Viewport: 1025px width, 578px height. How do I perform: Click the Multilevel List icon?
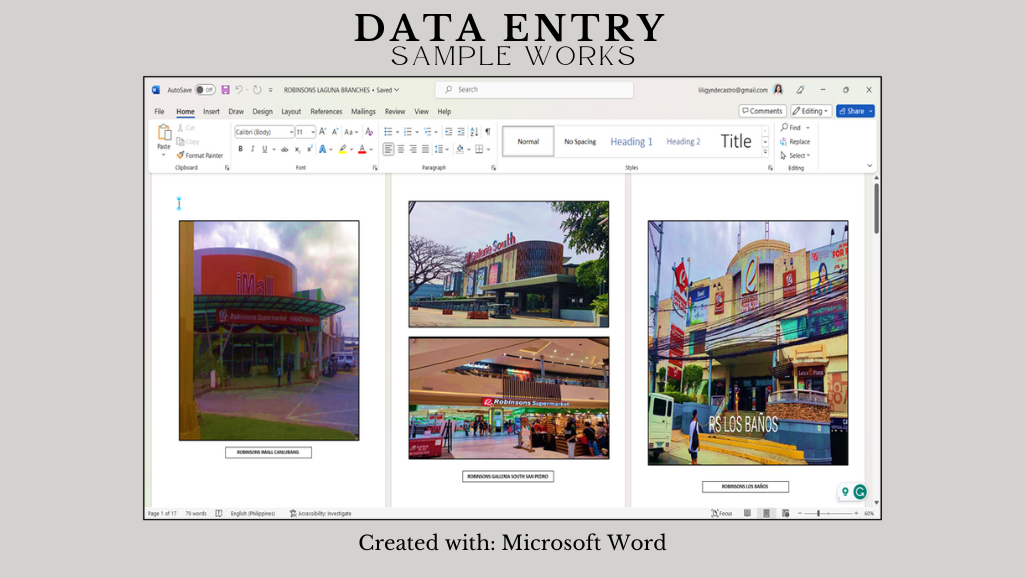click(428, 132)
